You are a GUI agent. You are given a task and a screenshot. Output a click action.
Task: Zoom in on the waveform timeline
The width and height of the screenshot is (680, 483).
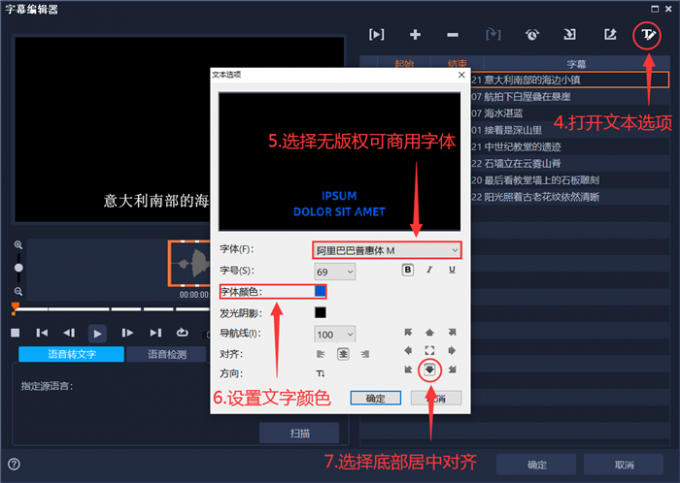pyautogui.click(x=18, y=245)
